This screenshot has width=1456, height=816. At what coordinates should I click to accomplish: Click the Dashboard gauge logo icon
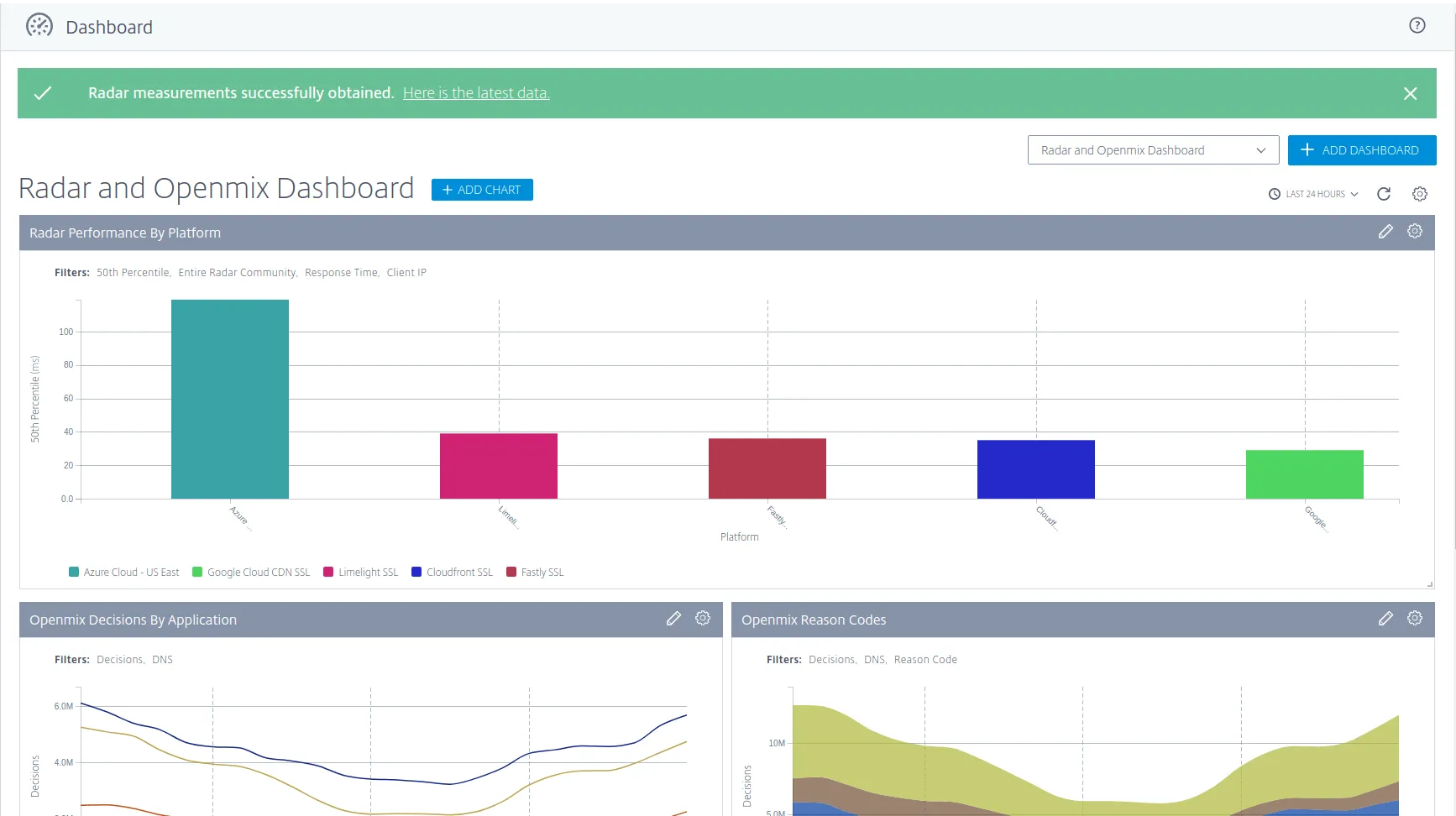pyautogui.click(x=39, y=26)
